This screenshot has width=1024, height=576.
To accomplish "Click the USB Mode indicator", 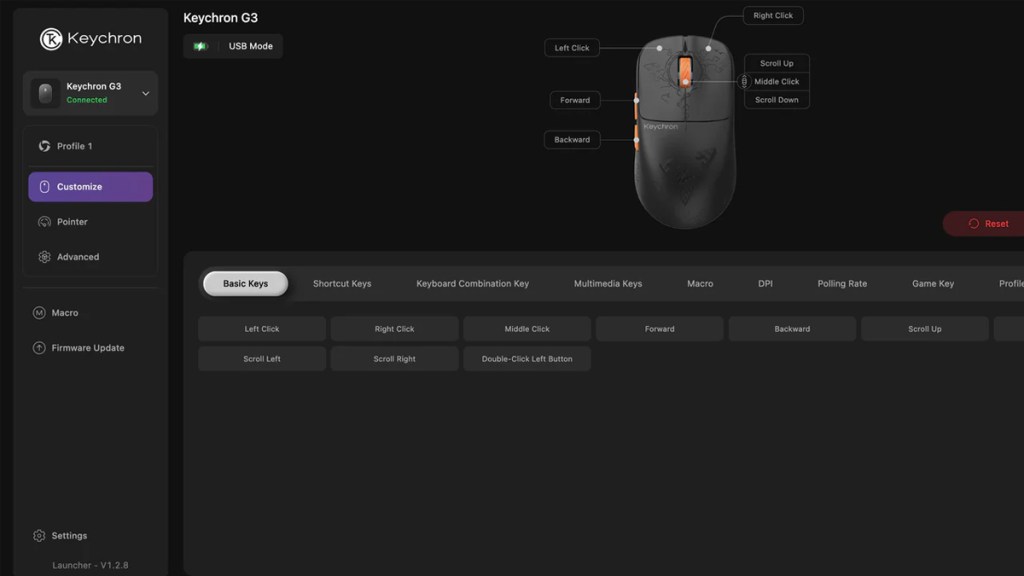I will click(x=233, y=46).
